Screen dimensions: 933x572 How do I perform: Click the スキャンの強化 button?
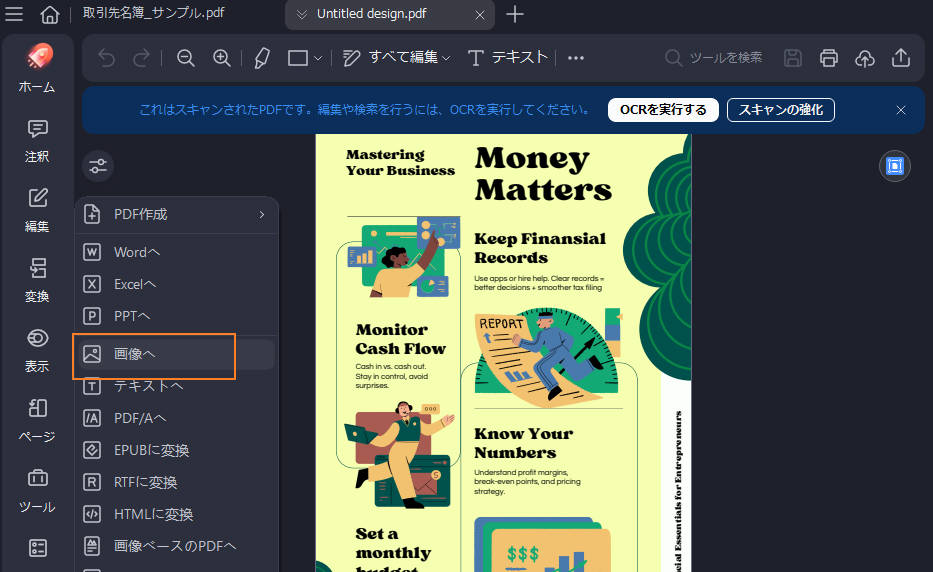tap(781, 110)
